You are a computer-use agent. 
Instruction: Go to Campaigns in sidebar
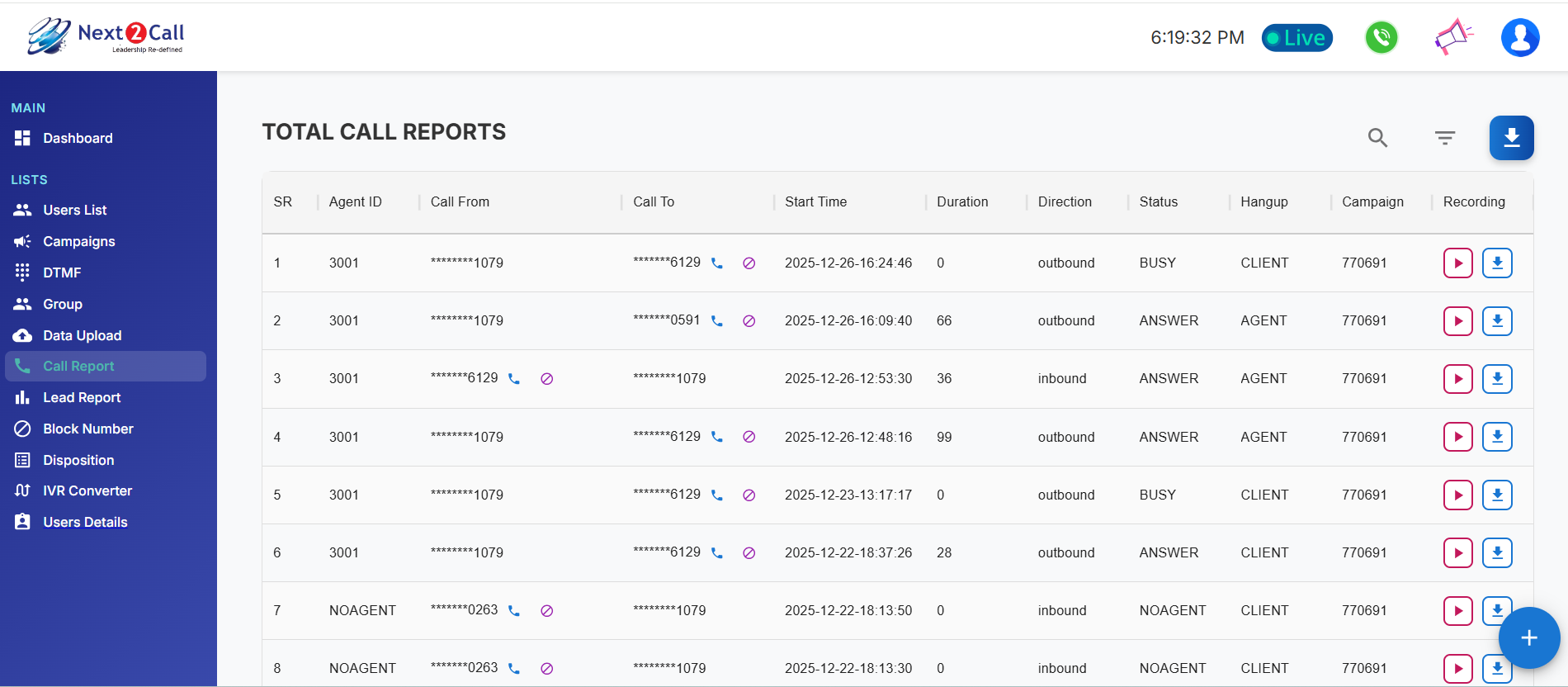[78, 241]
